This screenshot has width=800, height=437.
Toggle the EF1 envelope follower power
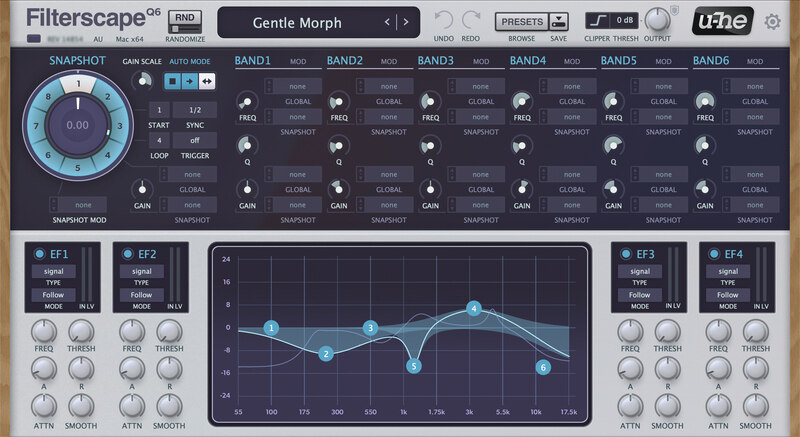tap(40, 253)
